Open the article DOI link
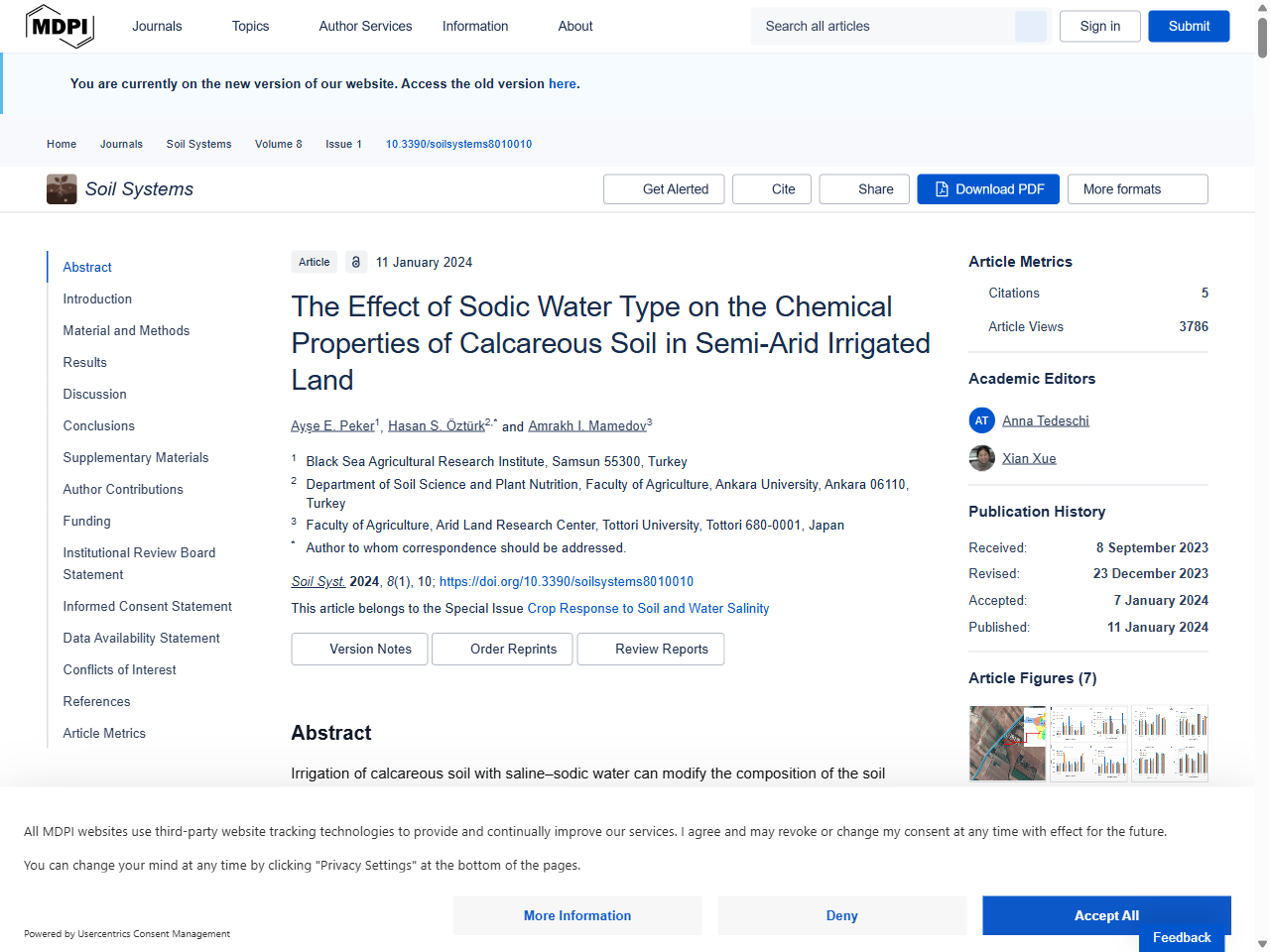Image resolution: width=1270 pixels, height=952 pixels. pos(566,581)
